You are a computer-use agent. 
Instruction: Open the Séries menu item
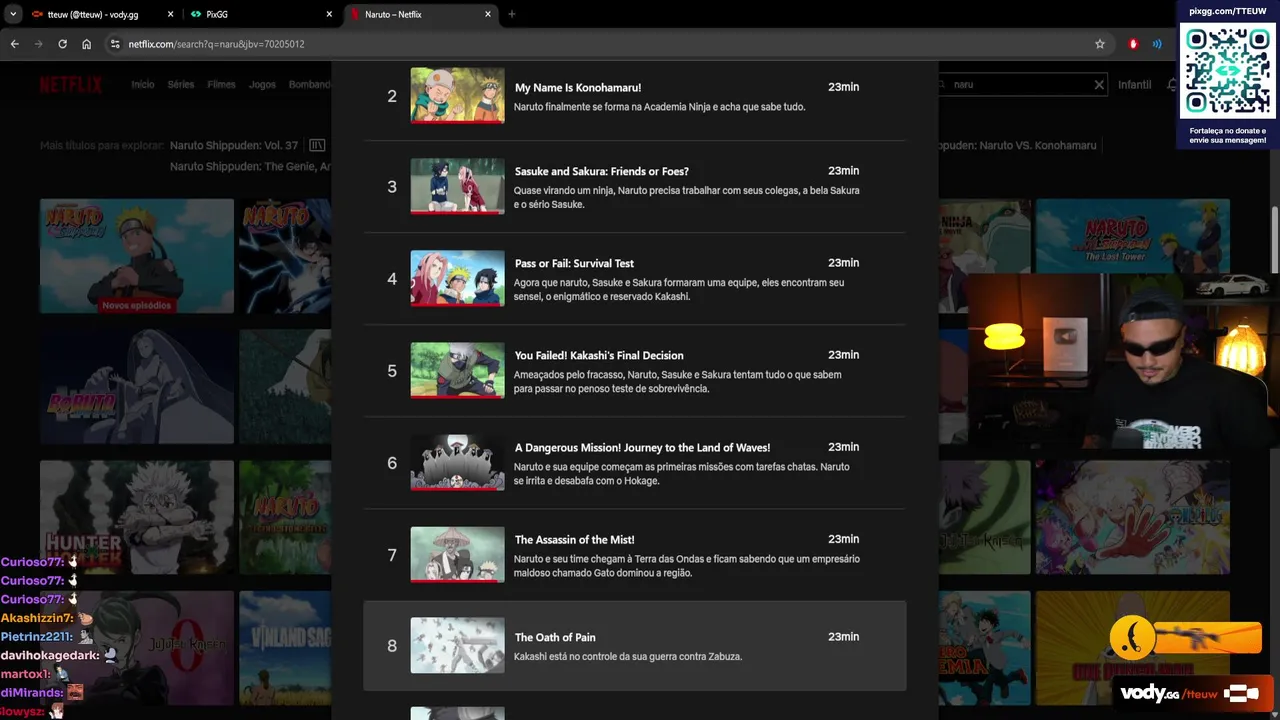pos(181,85)
